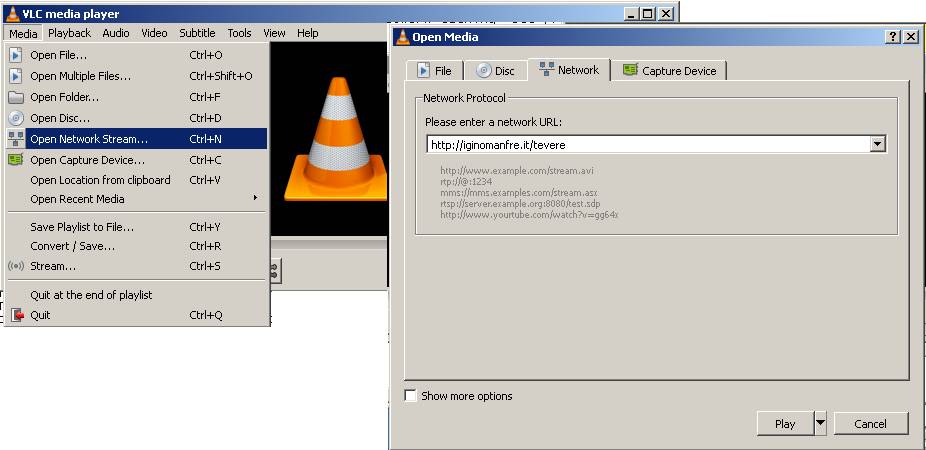This screenshot has height=450, width=926.
Task: Choose Quit from the Media menu
Action: pos(136,315)
